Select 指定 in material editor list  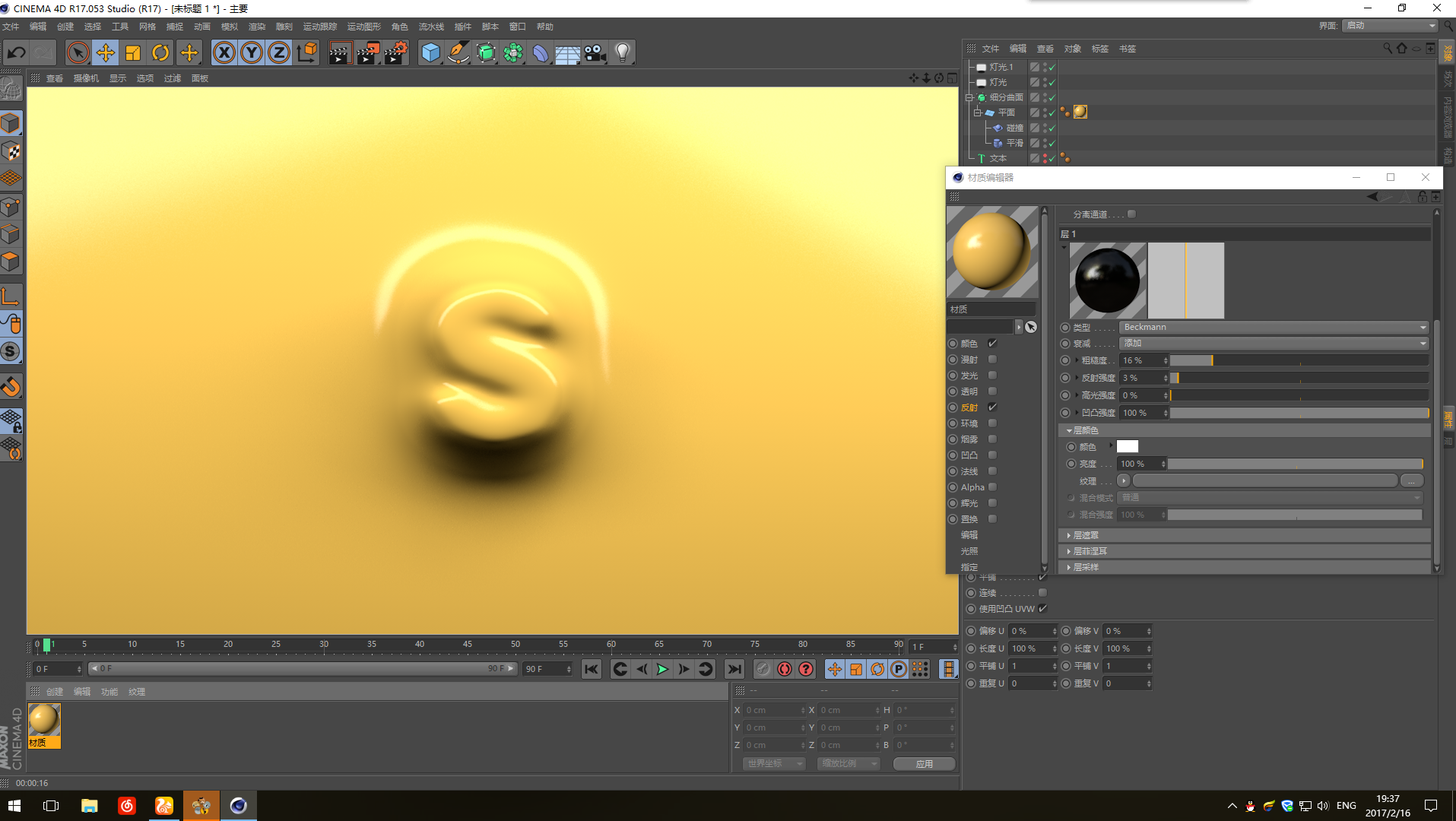pyautogui.click(x=969, y=567)
